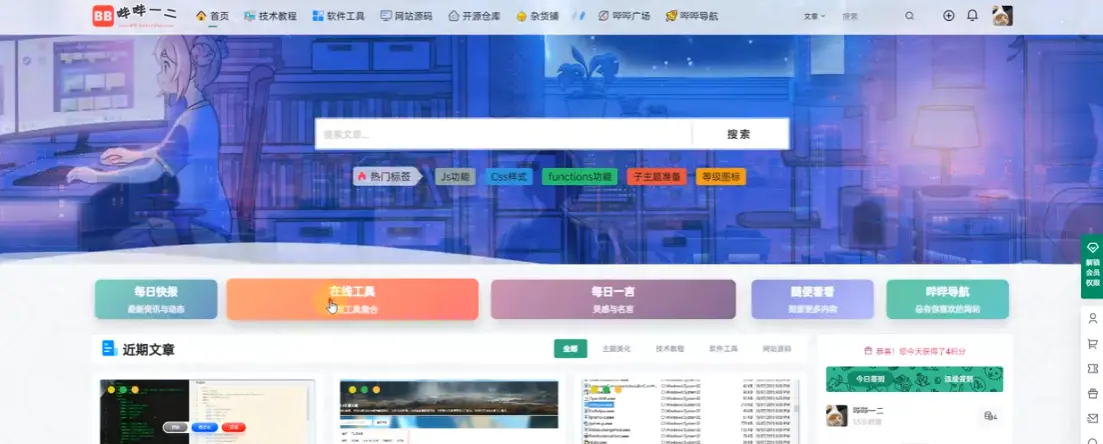Open the 在线工具 card
The width and height of the screenshot is (1103, 444).
(x=352, y=299)
